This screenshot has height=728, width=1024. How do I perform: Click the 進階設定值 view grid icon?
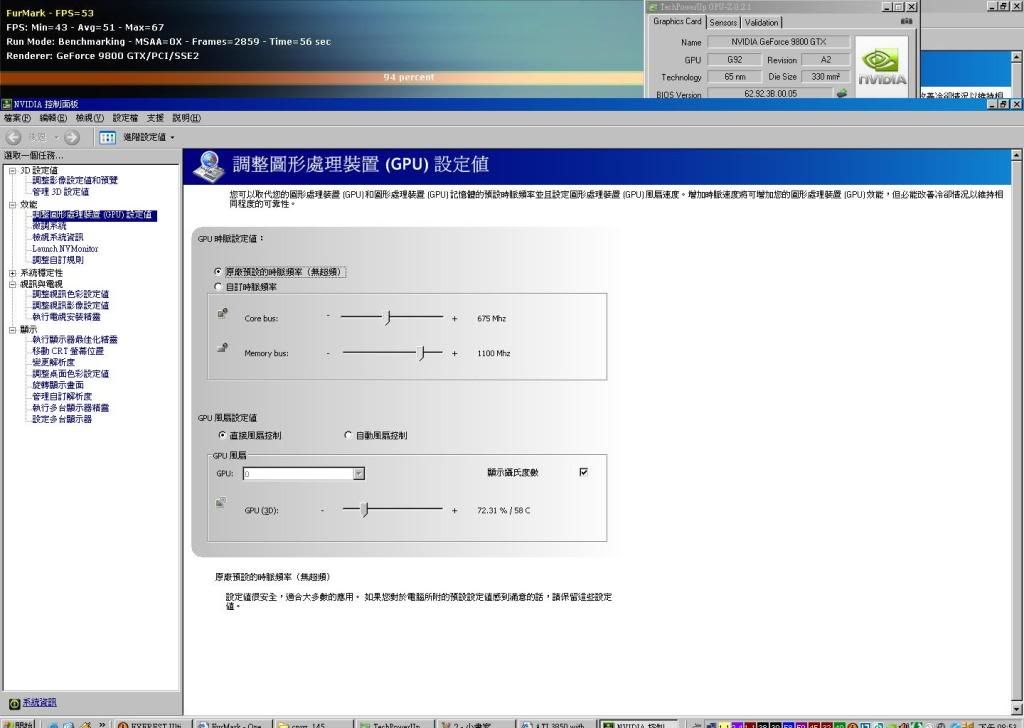tap(107, 137)
